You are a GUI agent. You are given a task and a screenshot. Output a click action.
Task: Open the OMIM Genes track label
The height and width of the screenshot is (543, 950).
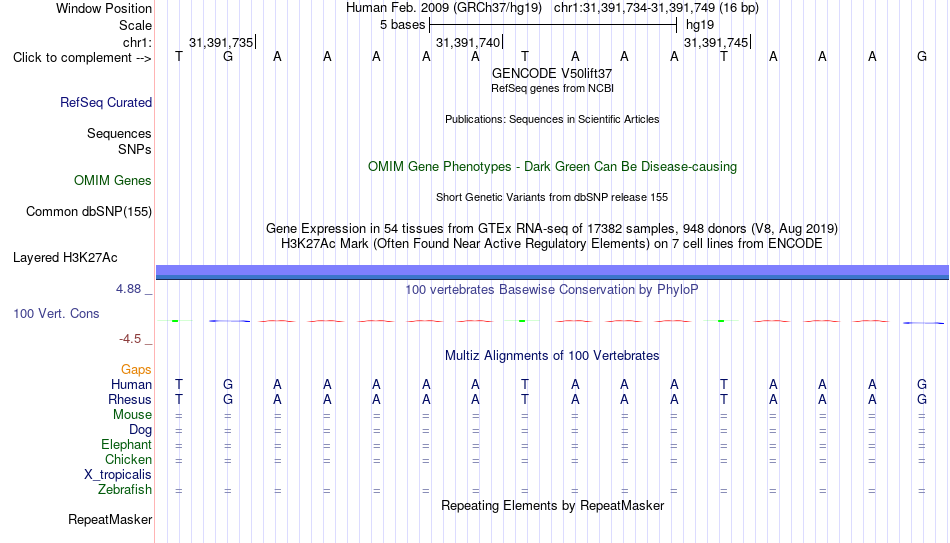[112, 181]
